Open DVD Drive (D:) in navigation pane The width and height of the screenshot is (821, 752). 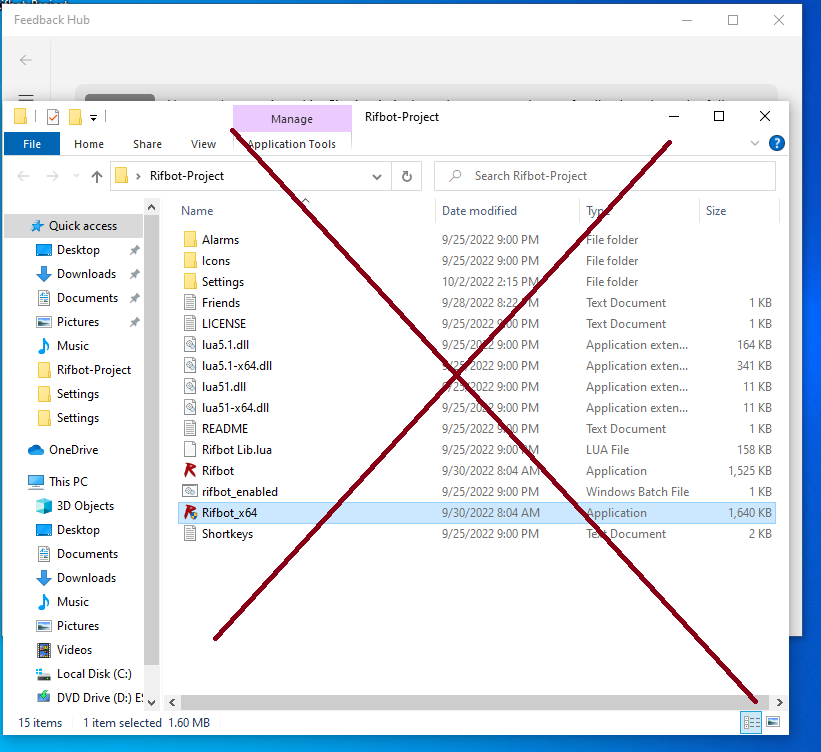point(89,698)
